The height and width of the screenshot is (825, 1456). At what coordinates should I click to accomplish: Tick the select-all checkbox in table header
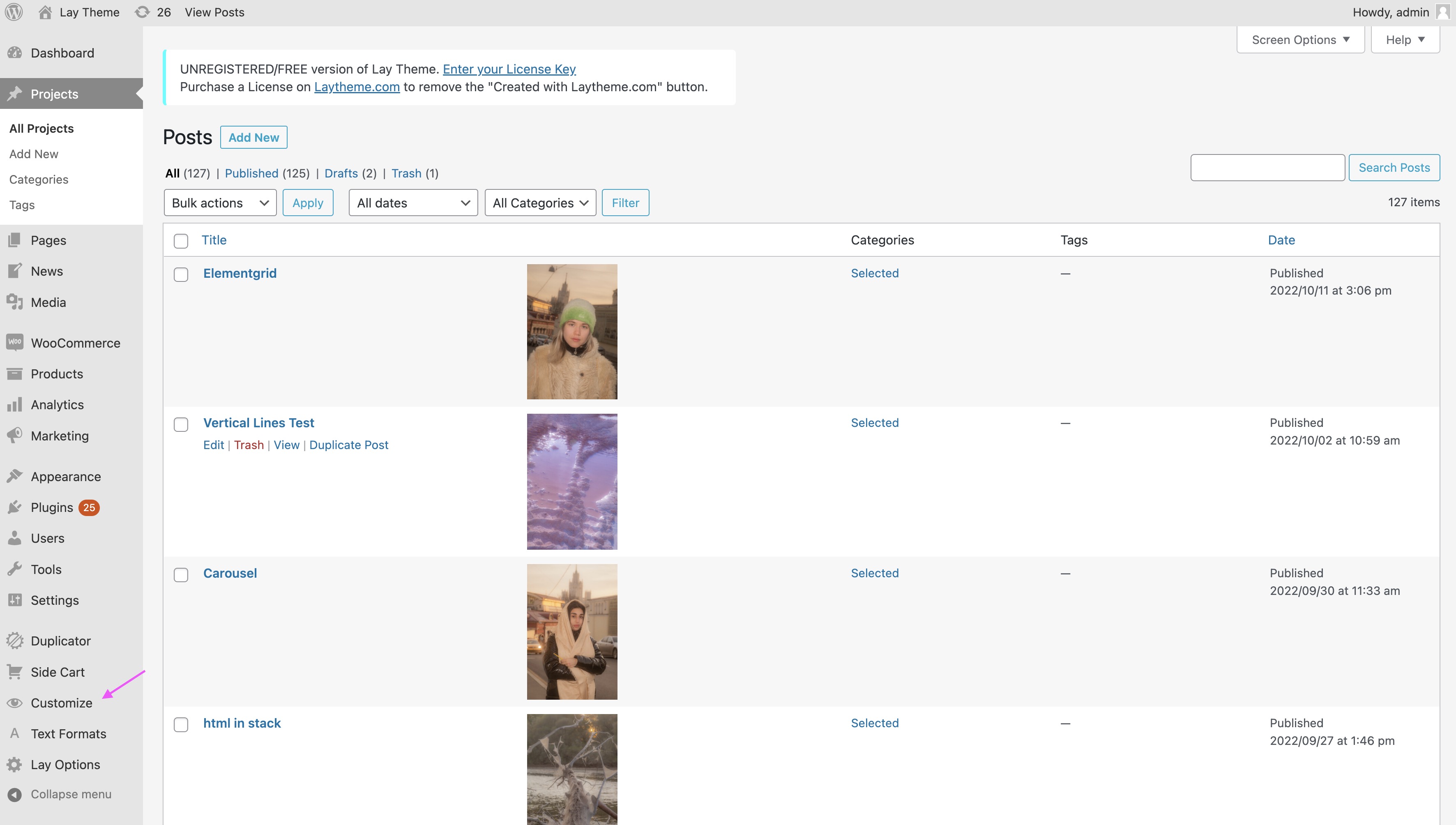point(181,241)
